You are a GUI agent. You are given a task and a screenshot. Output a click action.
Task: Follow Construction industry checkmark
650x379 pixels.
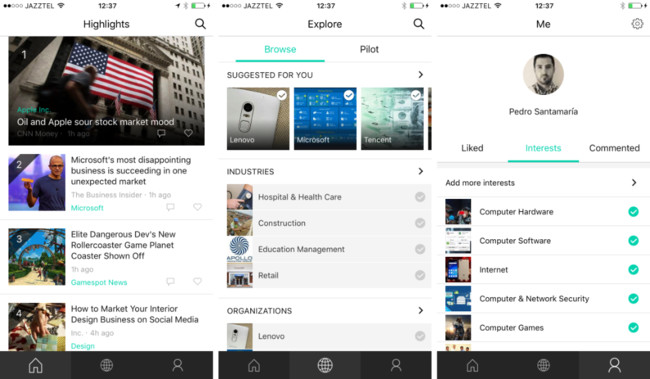(x=420, y=223)
